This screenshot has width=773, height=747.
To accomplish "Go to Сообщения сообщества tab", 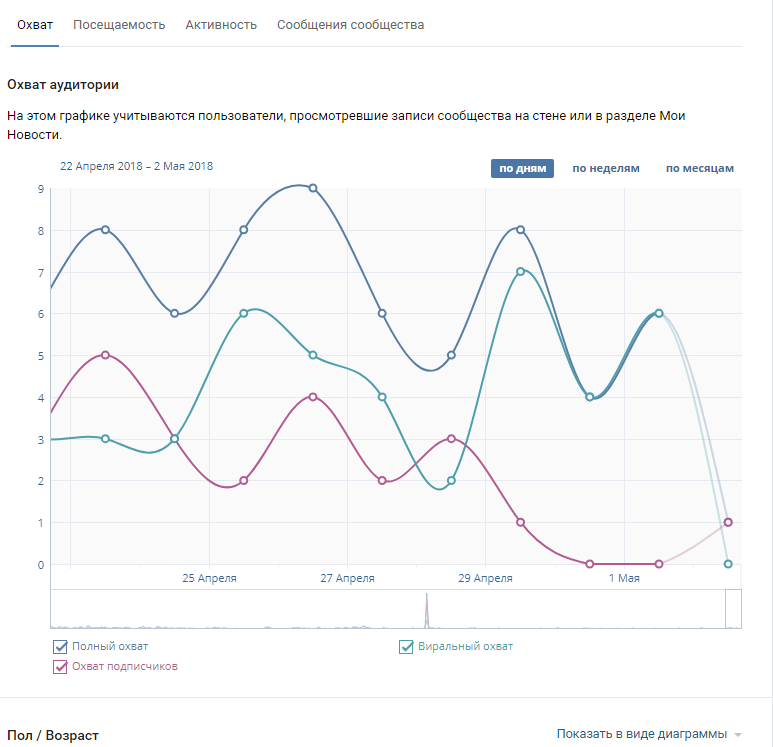I will coord(350,25).
